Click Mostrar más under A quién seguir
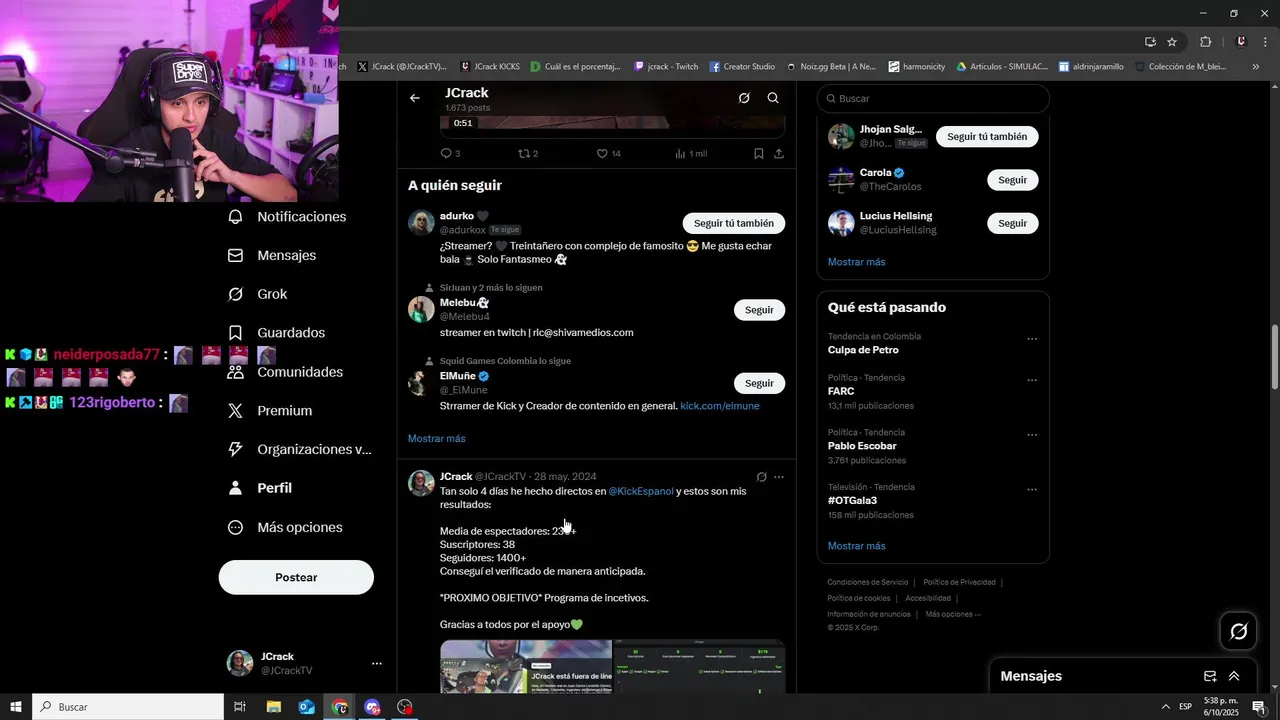Viewport: 1280px width, 720px height. 437,438
